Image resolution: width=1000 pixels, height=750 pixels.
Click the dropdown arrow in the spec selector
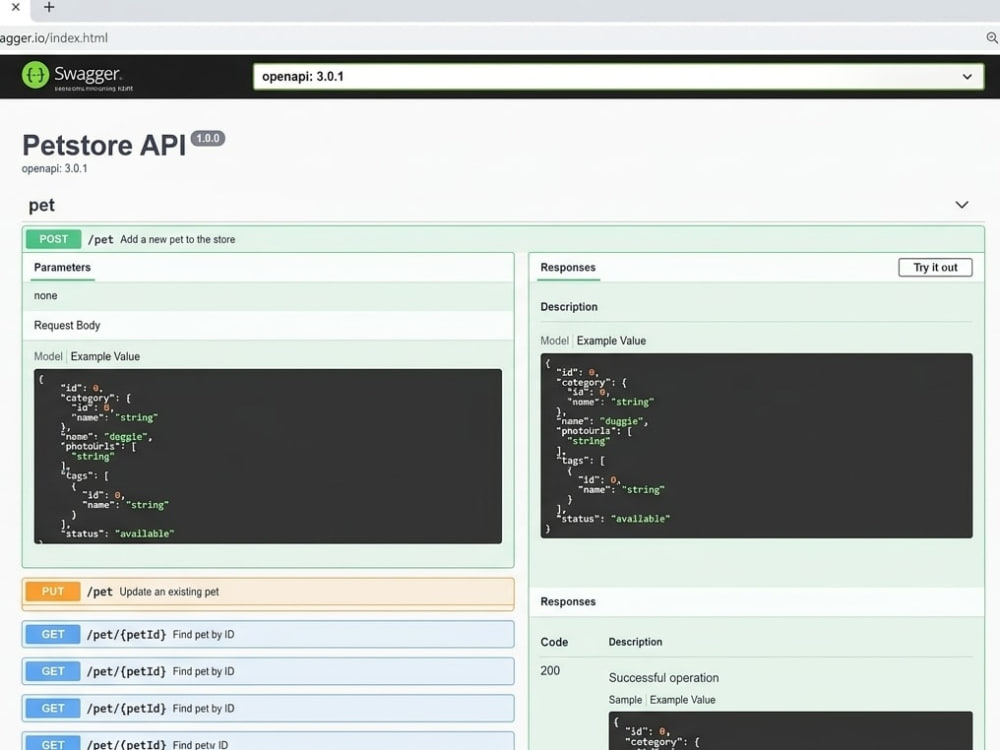pos(967,77)
